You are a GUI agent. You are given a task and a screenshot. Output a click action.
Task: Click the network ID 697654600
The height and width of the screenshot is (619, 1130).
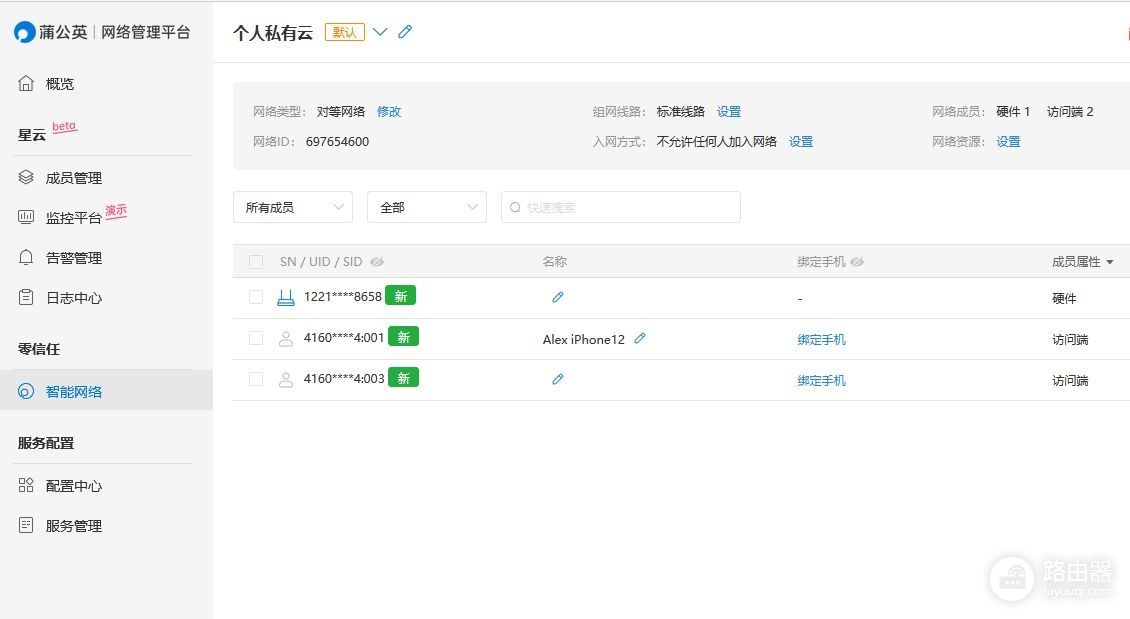pos(337,141)
